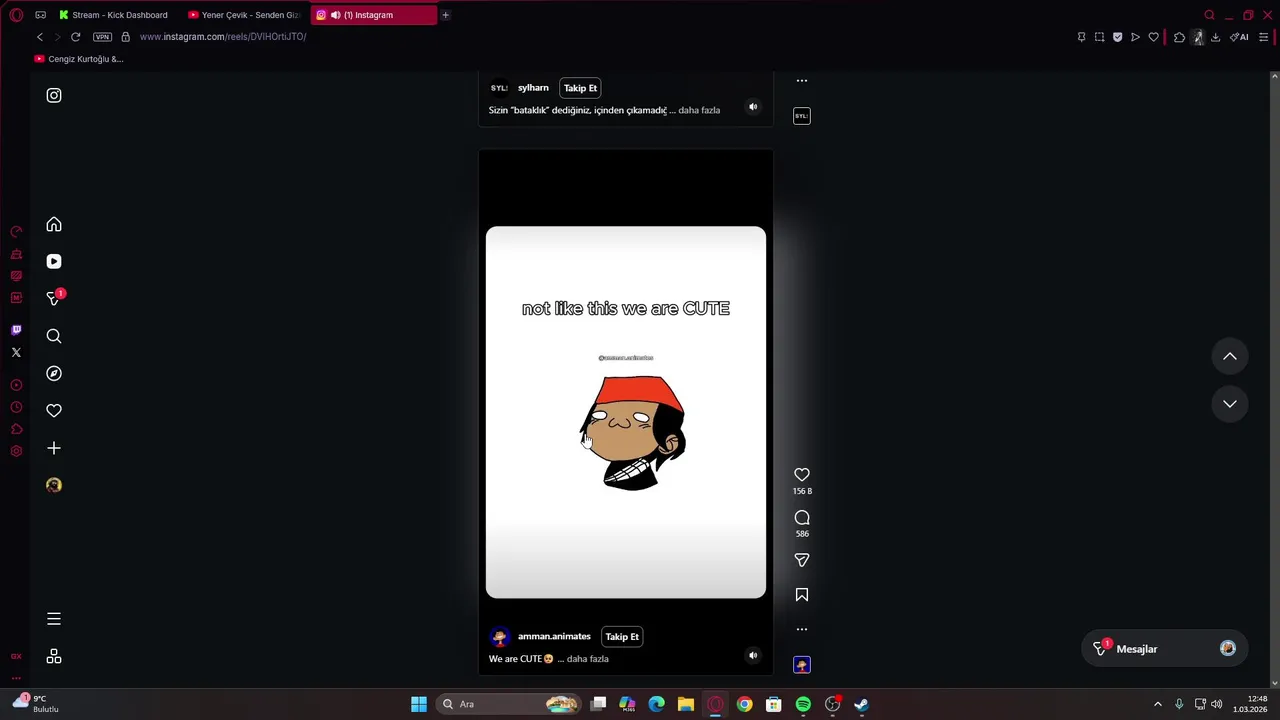1280x720 pixels.
Task: Save the reel with bookmark icon
Action: tap(802, 595)
